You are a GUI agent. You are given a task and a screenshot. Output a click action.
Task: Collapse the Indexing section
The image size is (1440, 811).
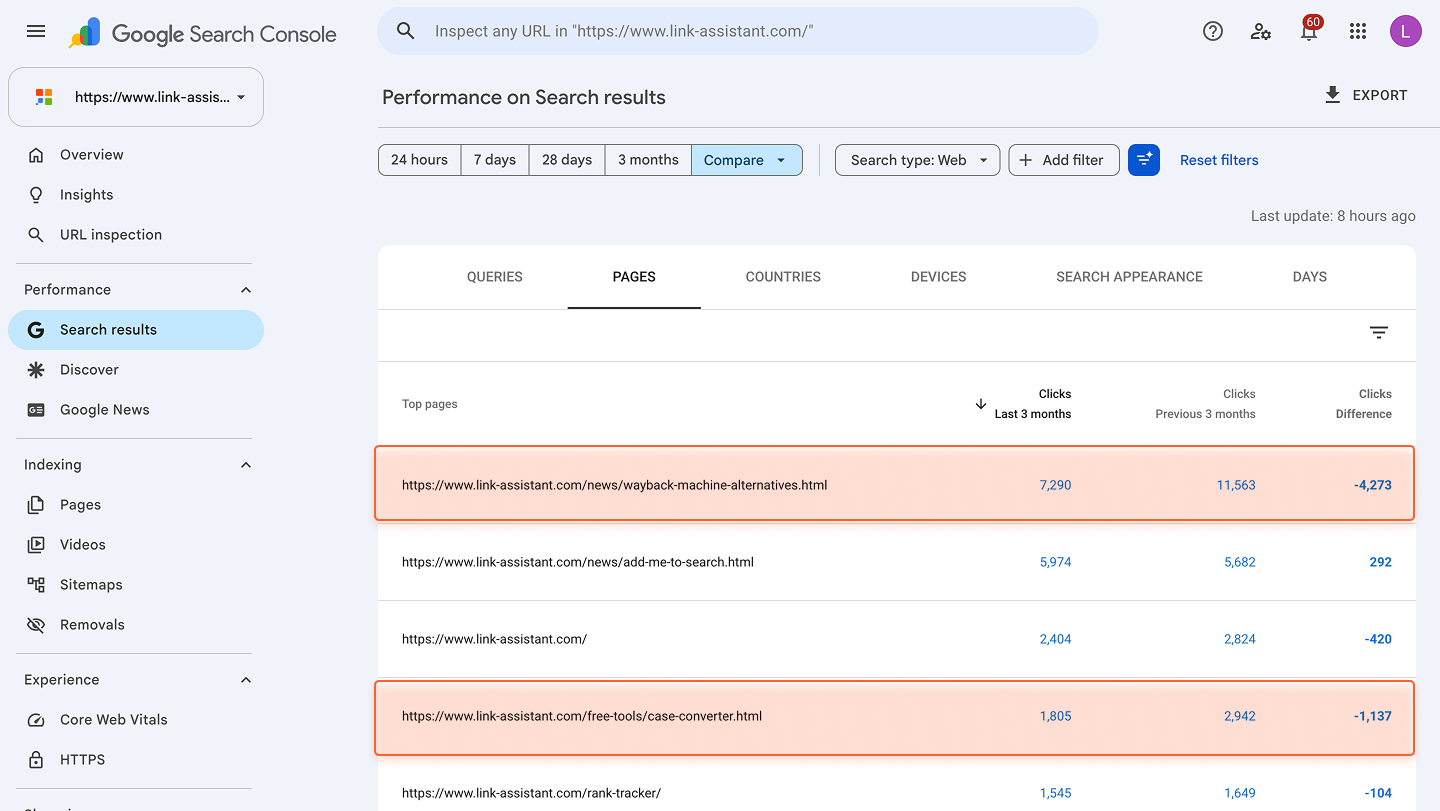pos(246,465)
